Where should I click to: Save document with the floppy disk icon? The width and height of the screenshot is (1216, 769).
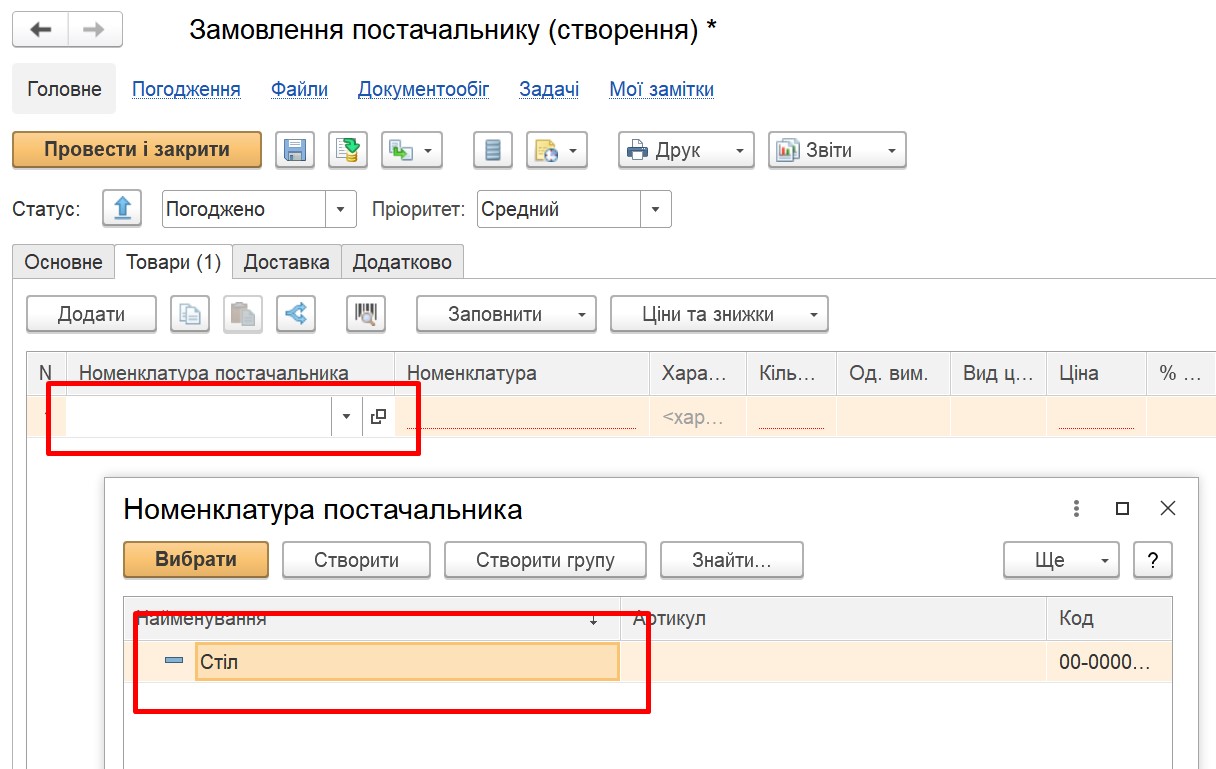(294, 150)
